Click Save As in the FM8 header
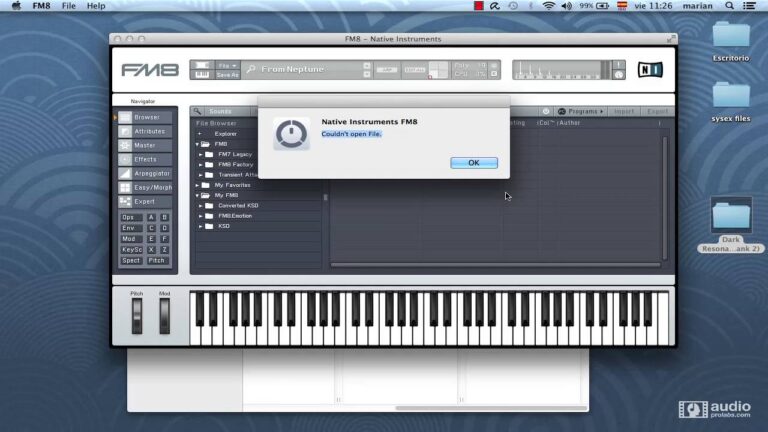The width and height of the screenshot is (768, 432). click(x=227, y=75)
